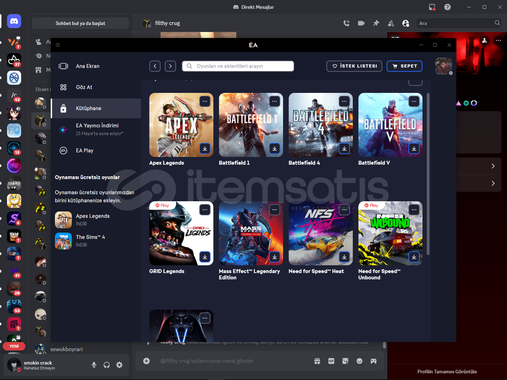Download Battlefield V
507x380 pixels.
pyautogui.click(x=414, y=148)
